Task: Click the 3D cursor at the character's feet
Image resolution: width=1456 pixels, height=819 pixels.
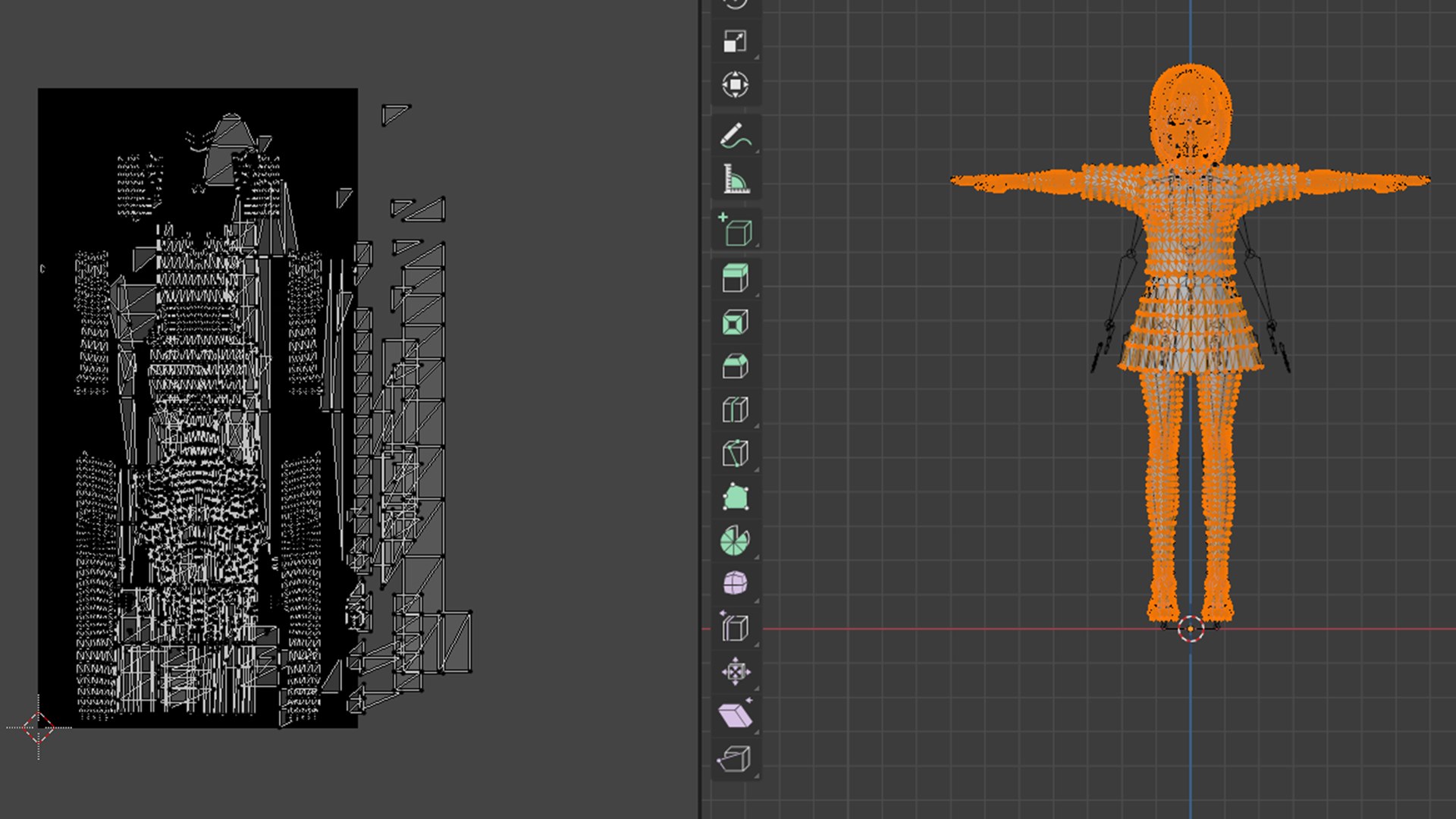Action: tap(1191, 629)
